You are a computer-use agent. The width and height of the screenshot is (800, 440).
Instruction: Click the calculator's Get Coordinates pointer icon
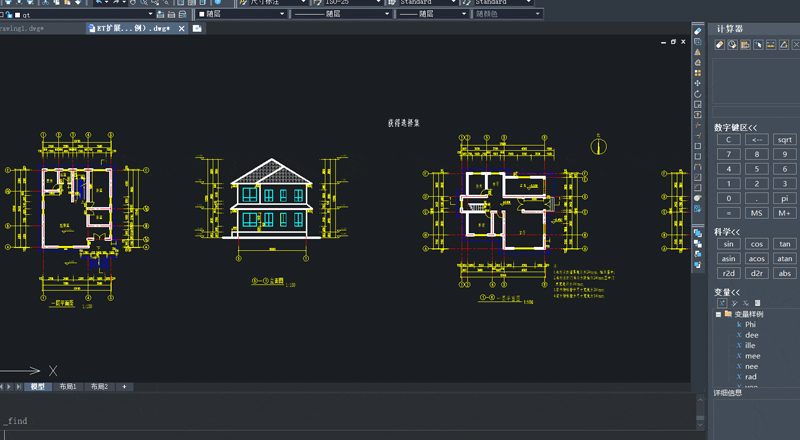758,45
